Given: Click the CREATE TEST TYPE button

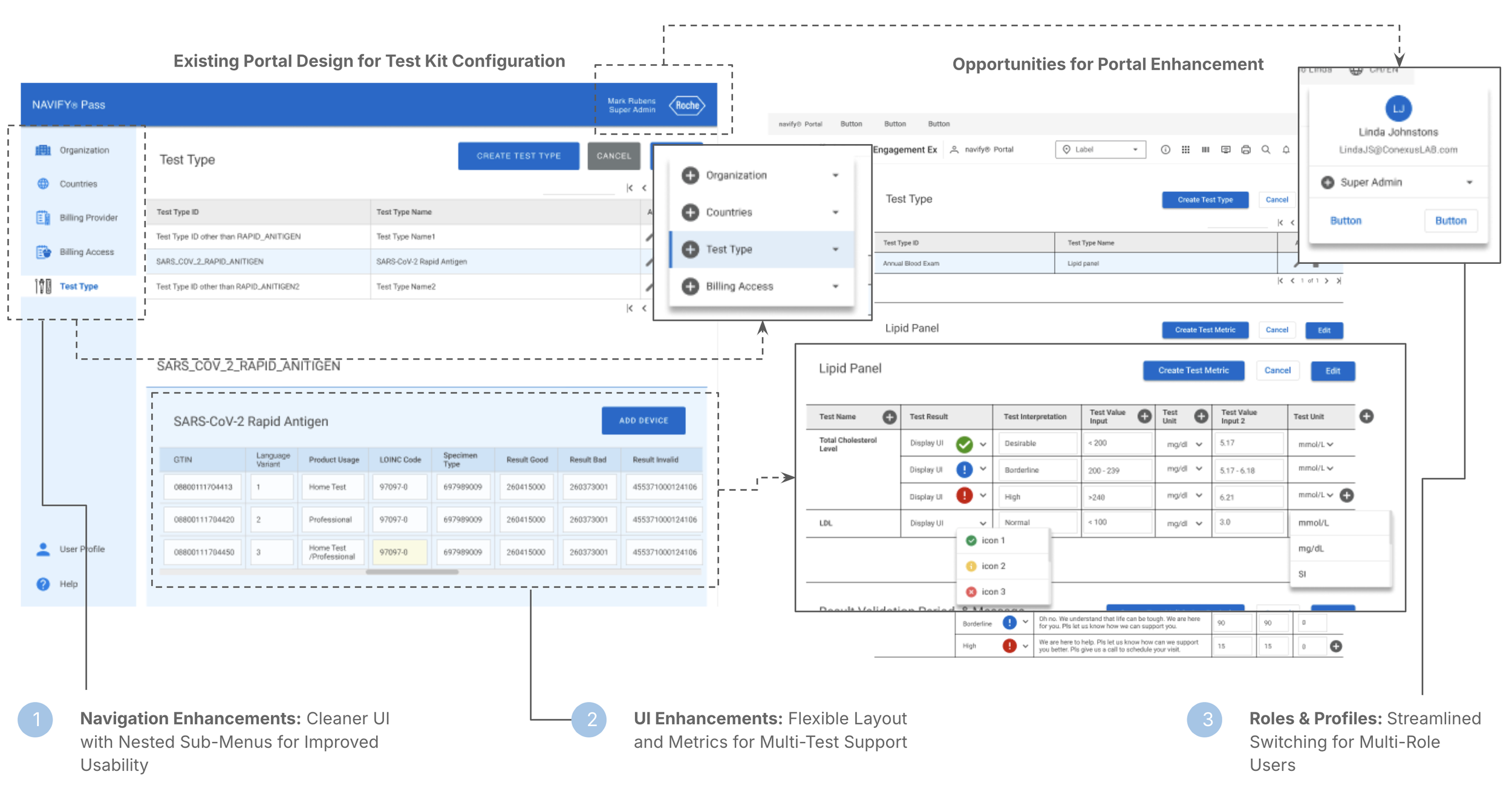Looking at the screenshot, I should [x=518, y=156].
